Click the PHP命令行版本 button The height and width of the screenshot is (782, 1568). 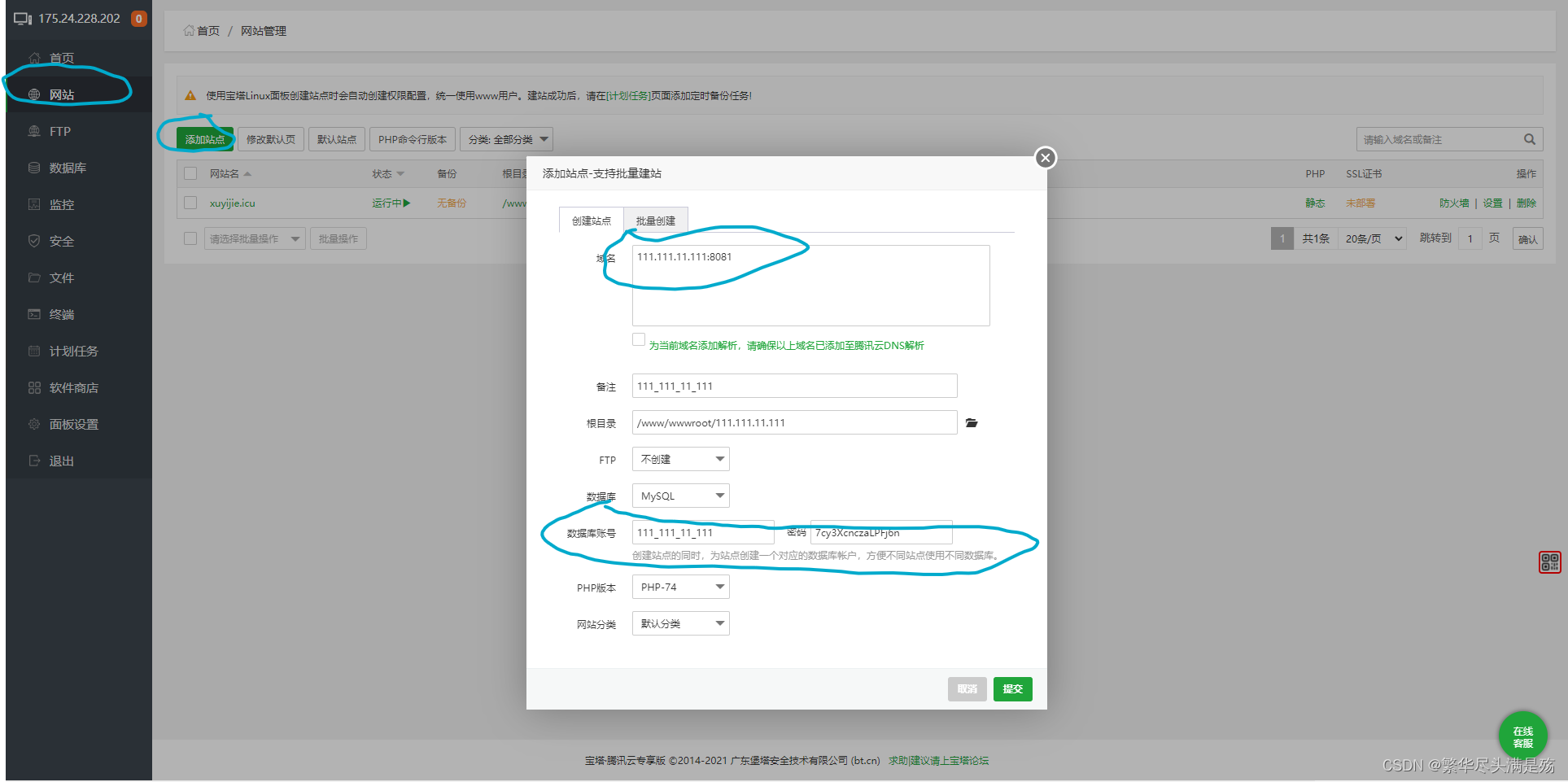coord(413,139)
